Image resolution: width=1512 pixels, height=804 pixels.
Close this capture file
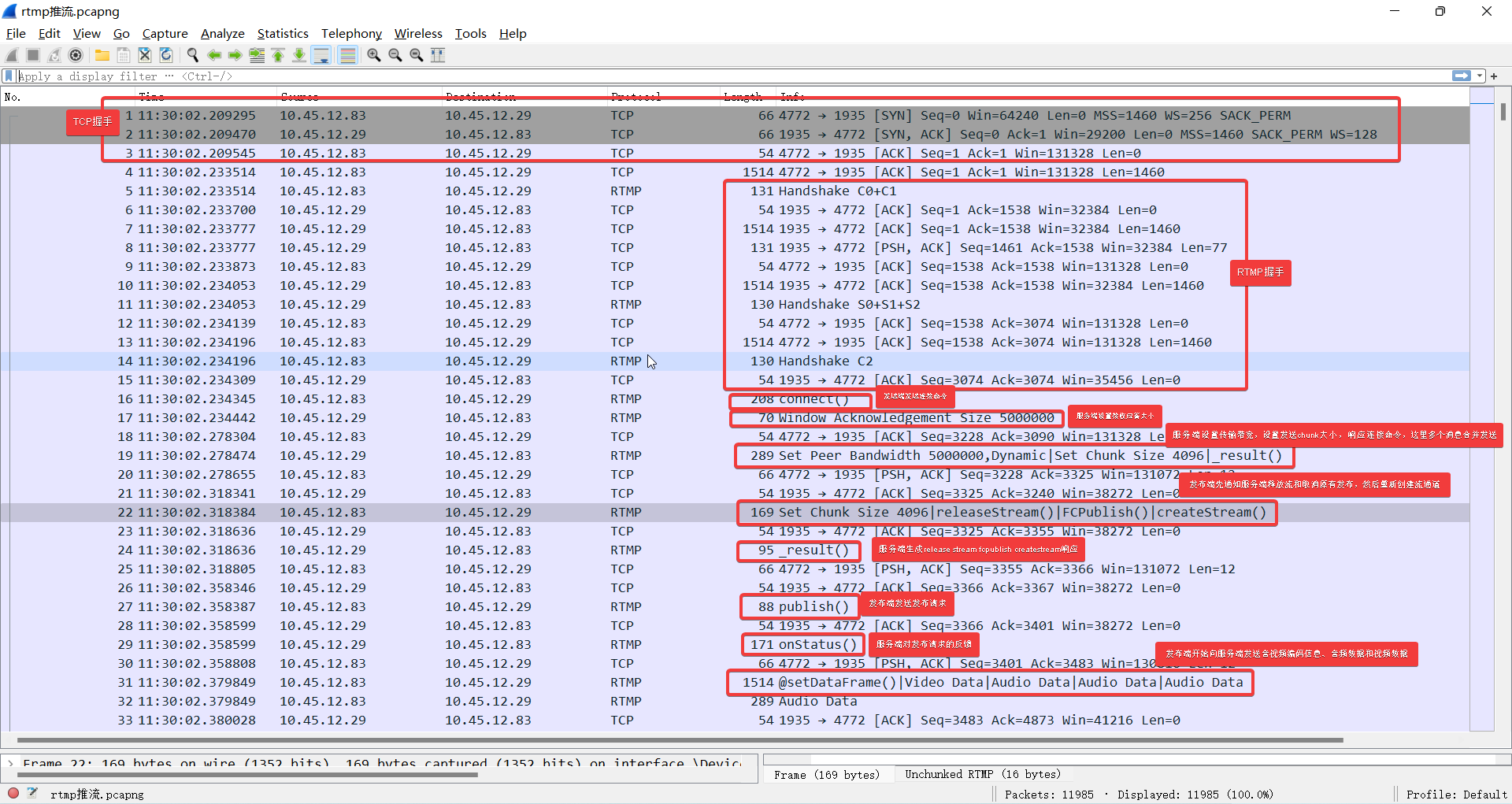[x=145, y=55]
